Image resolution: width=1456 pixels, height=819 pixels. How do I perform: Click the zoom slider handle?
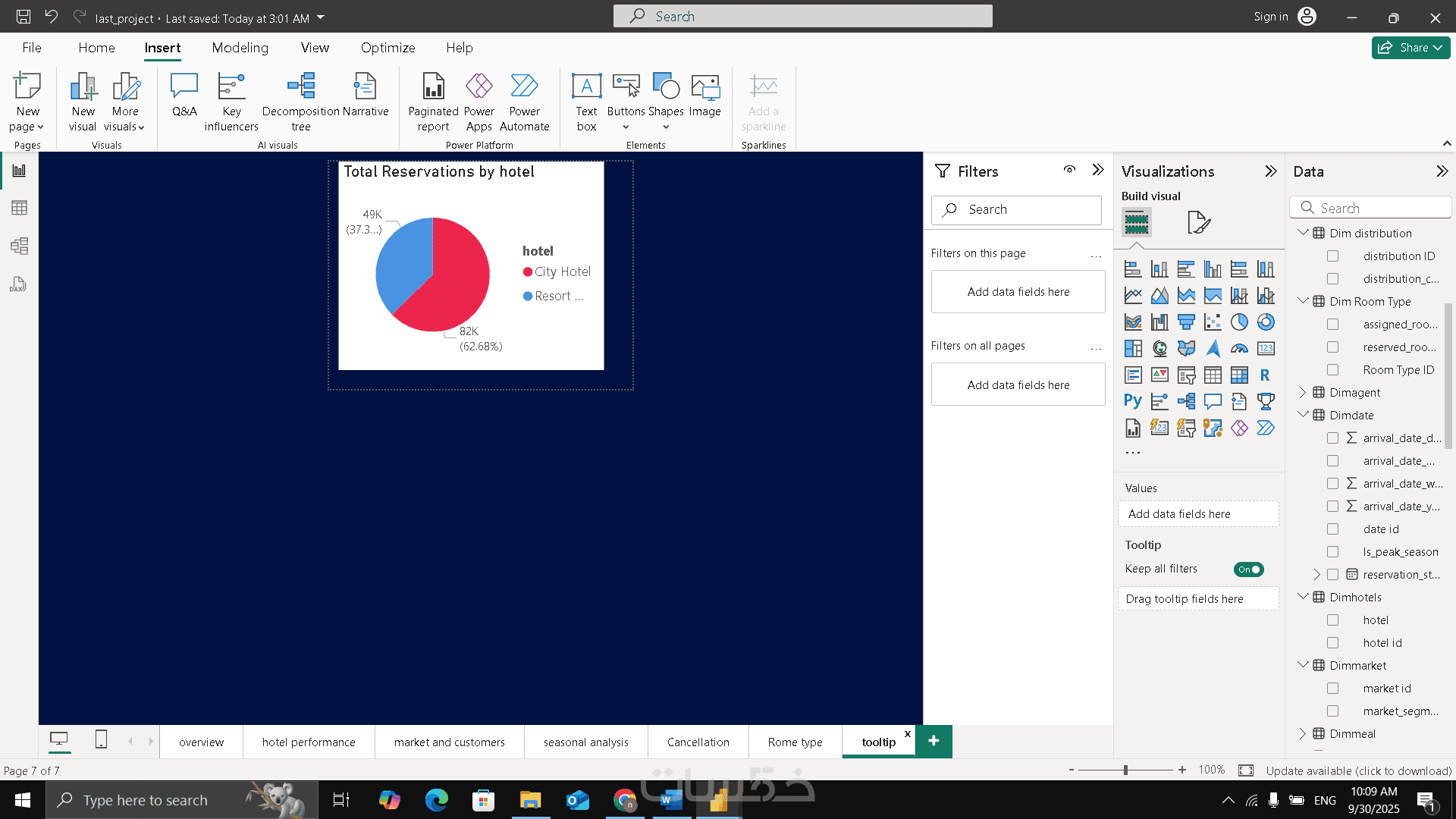point(1125,770)
